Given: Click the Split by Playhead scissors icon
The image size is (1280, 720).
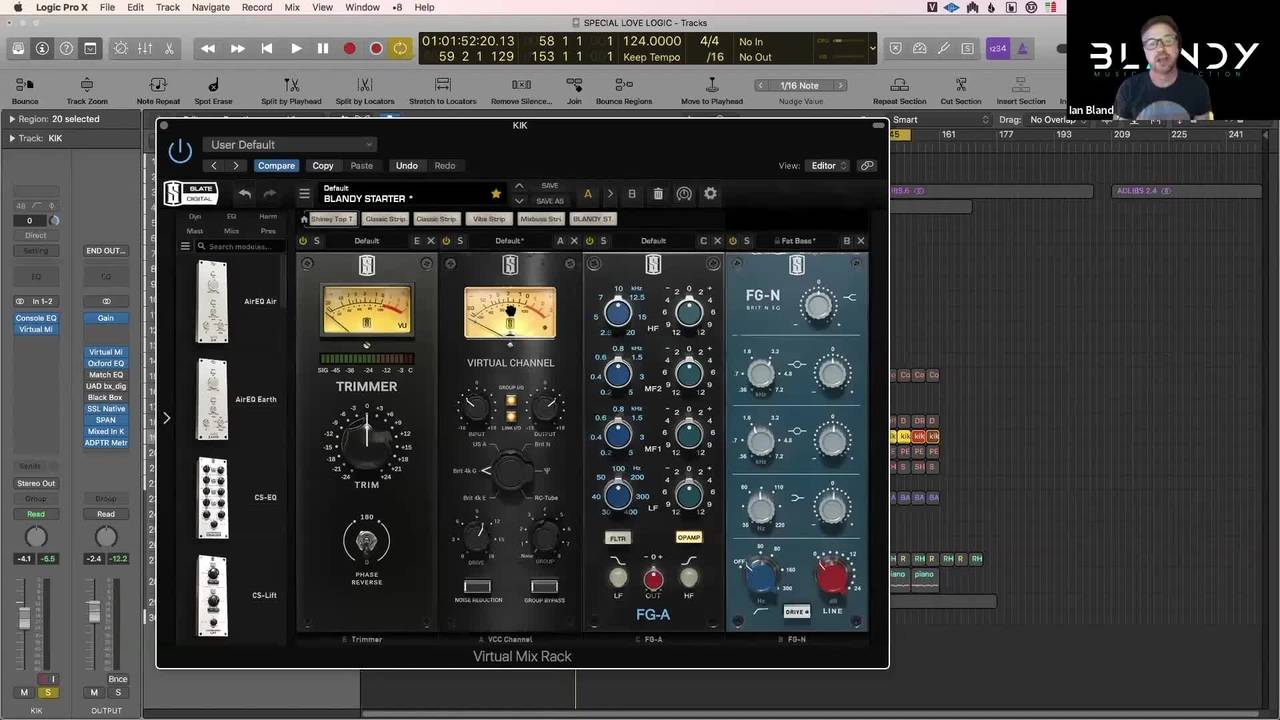Looking at the screenshot, I should coord(291,86).
